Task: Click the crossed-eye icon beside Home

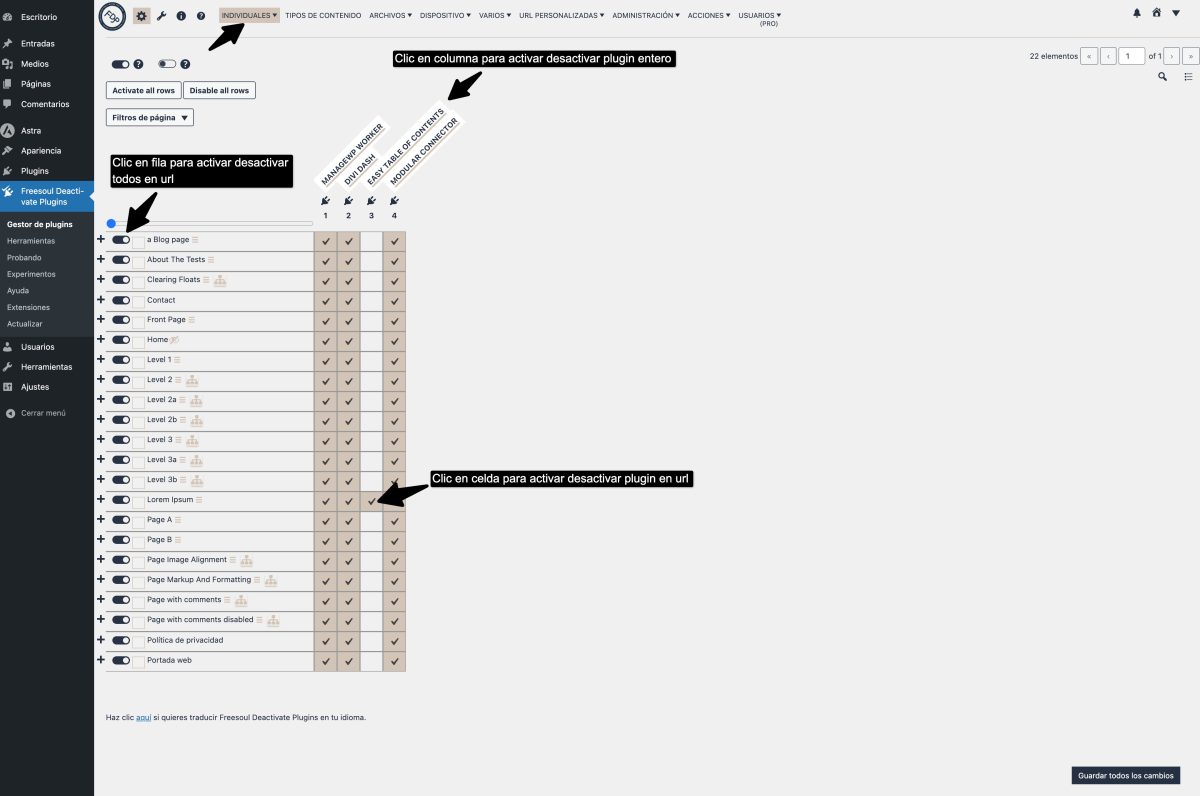Action: (174, 340)
